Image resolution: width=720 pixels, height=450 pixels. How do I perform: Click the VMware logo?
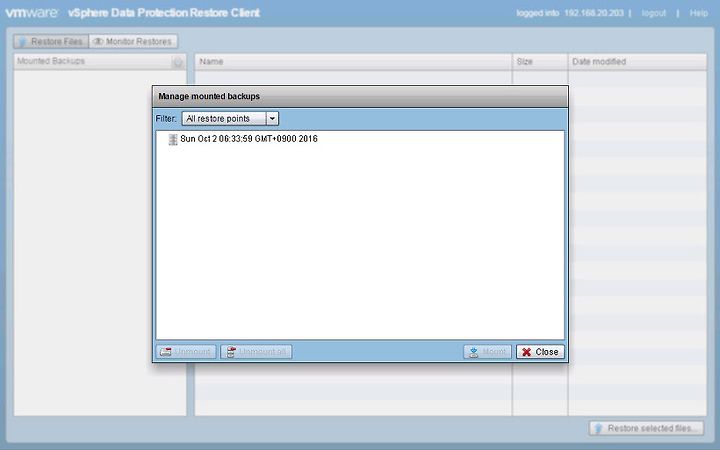tap(32, 12)
